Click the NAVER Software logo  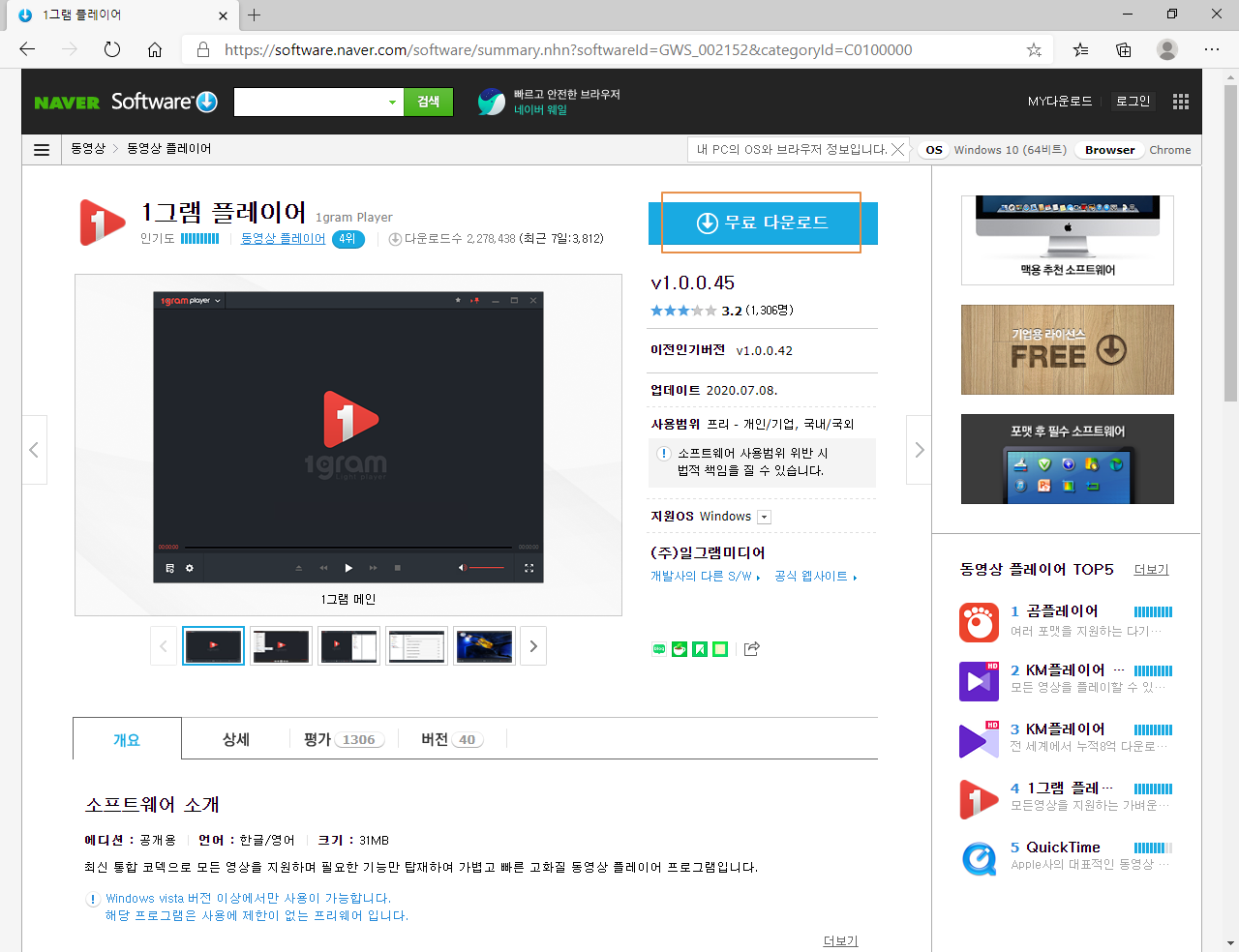tap(126, 102)
